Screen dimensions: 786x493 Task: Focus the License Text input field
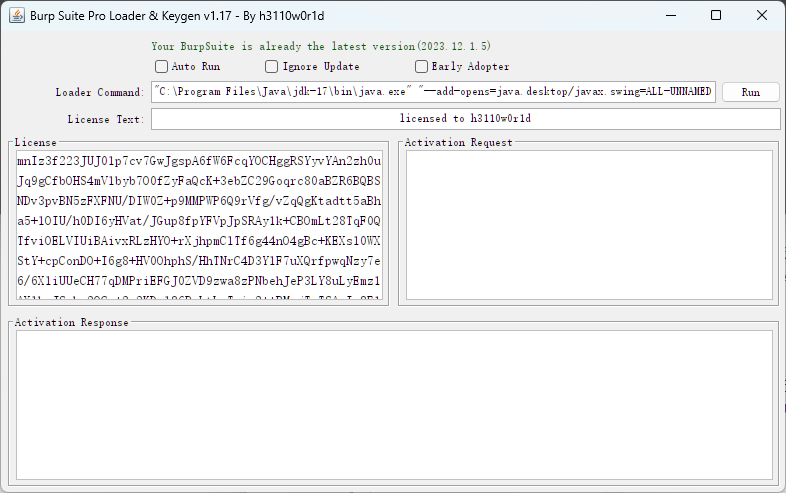click(x=466, y=119)
